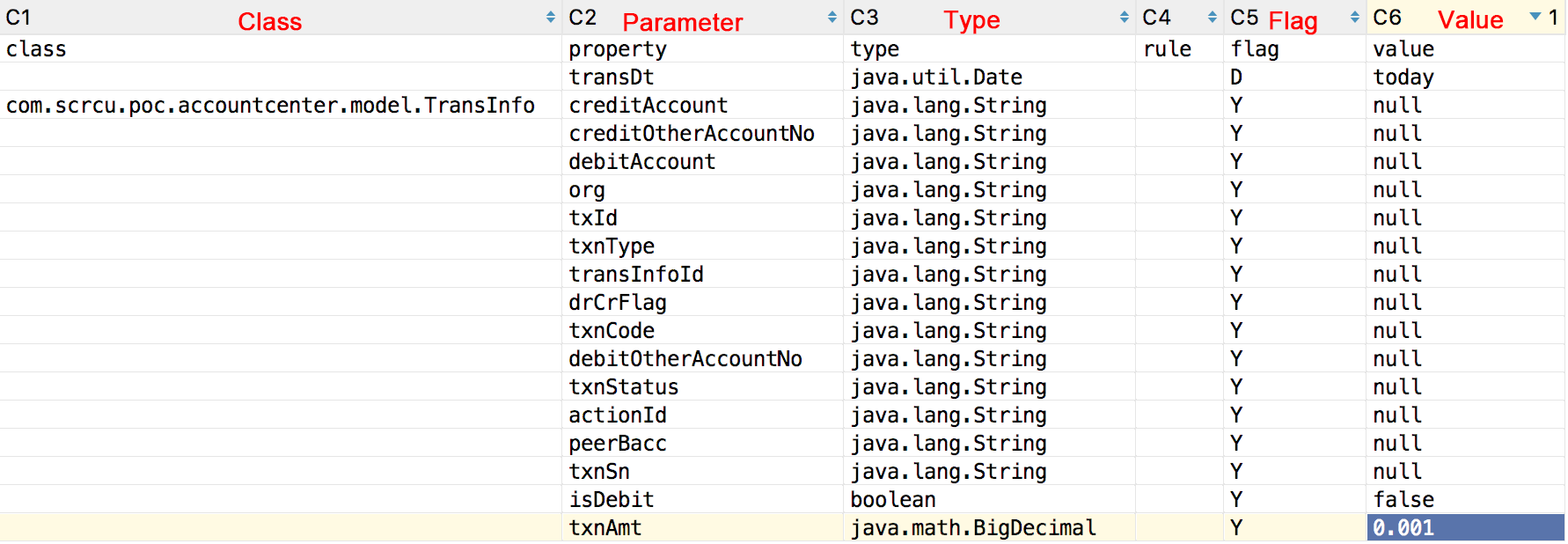
Task: Select the C3 column header
Action: [x=990, y=18]
